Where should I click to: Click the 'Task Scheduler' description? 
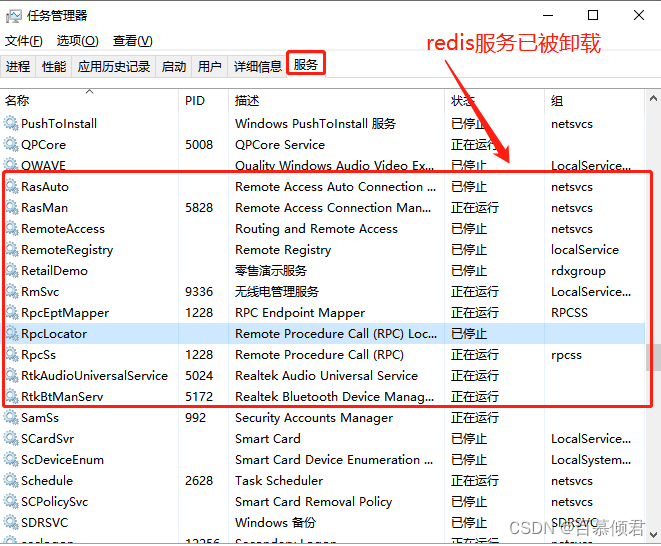[279, 480]
